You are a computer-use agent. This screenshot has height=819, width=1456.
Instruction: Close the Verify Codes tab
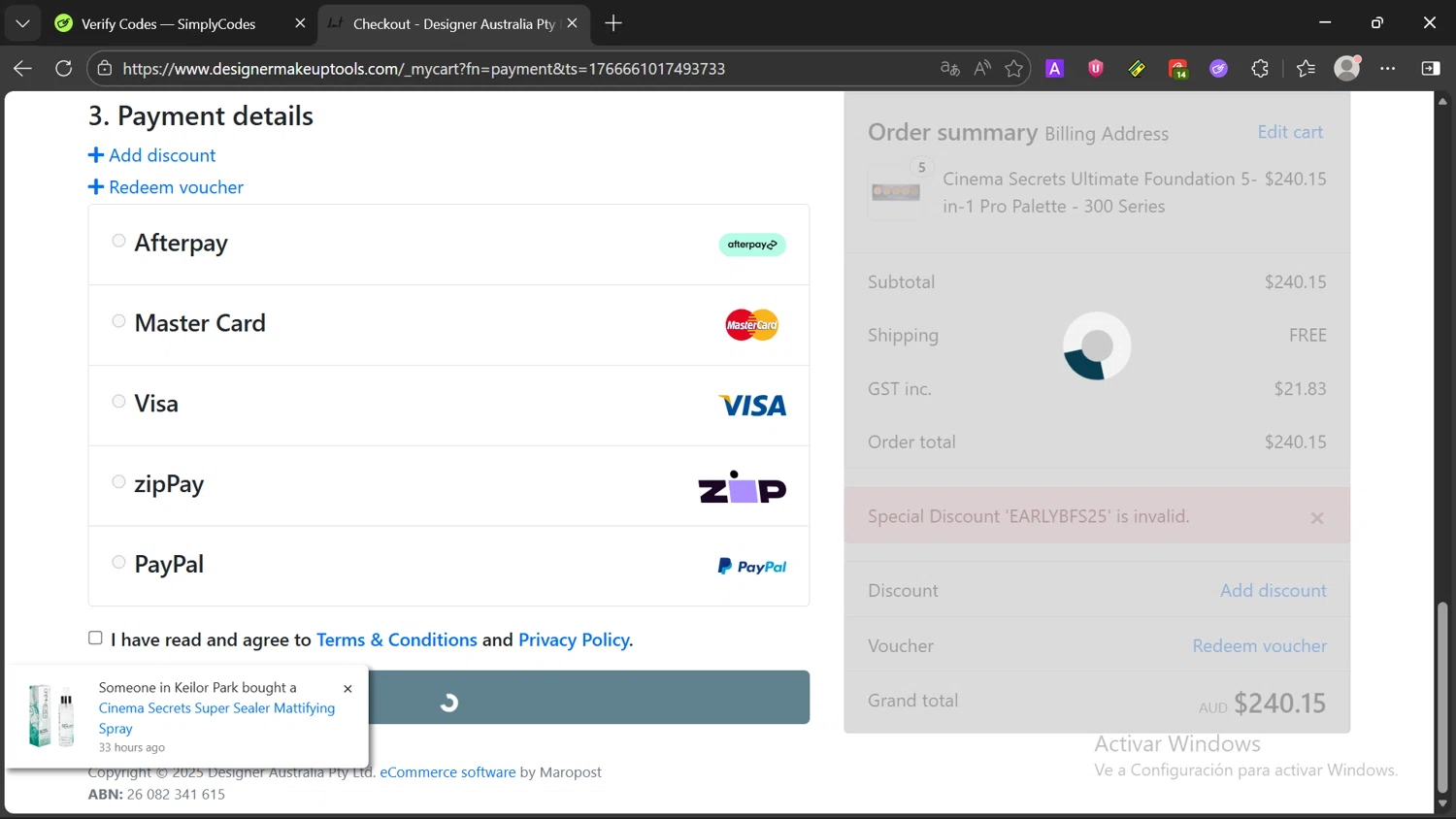point(300,23)
